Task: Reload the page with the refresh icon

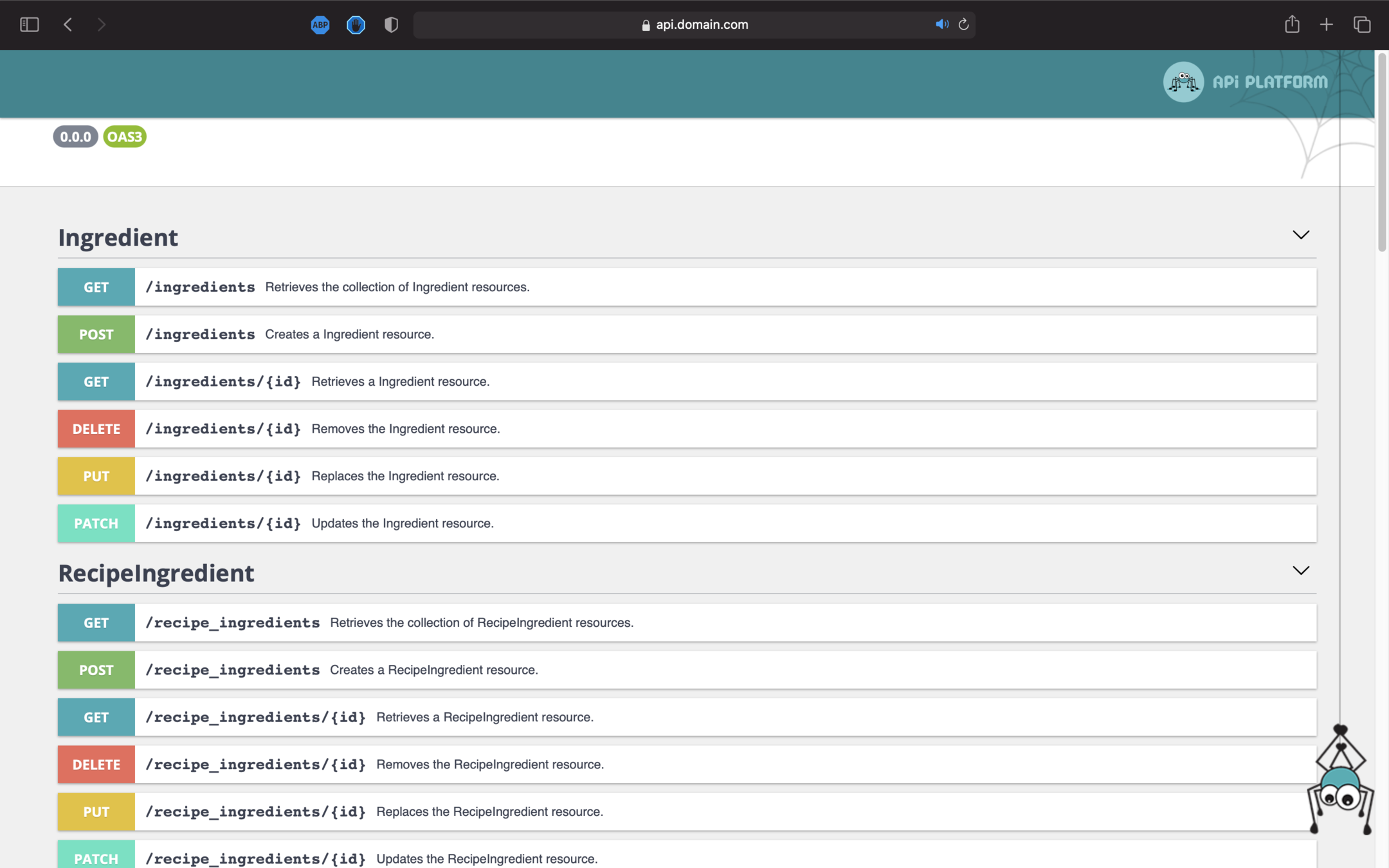Action: (963, 24)
